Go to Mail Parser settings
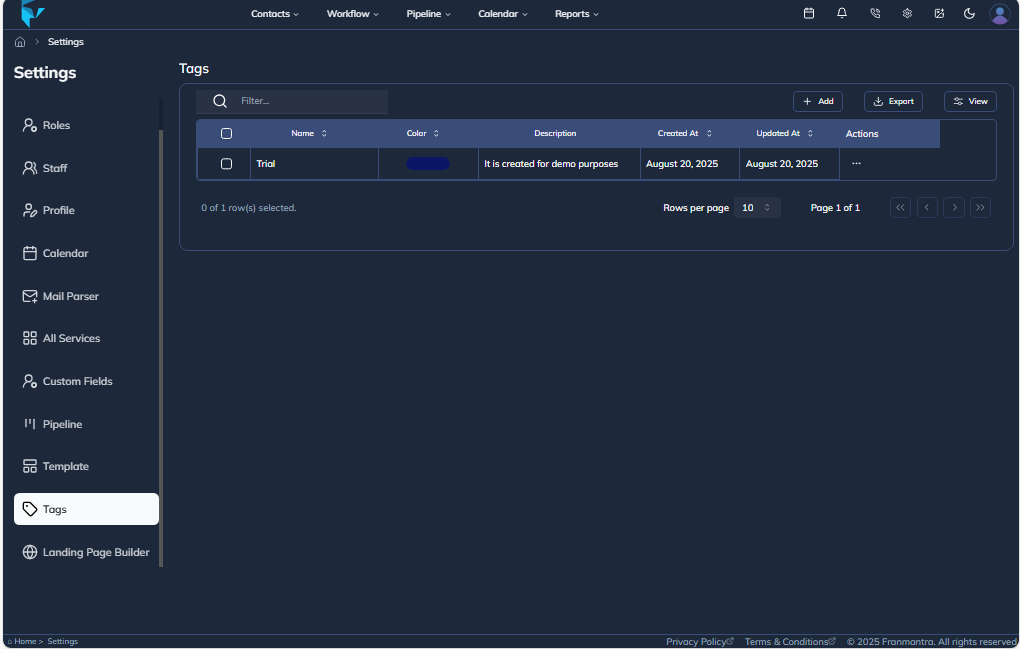This screenshot has height=649, width=1020. pyautogui.click(x=70, y=296)
